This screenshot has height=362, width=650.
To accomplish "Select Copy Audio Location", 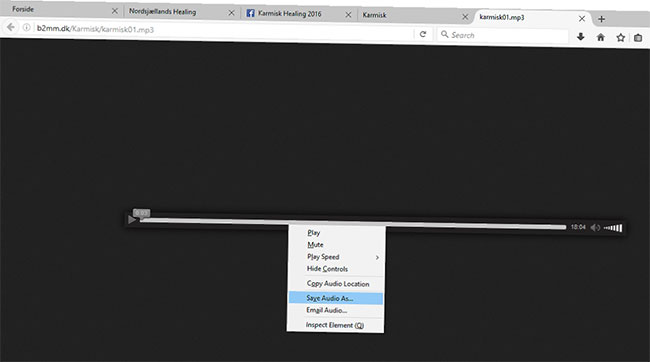I will click(336, 284).
